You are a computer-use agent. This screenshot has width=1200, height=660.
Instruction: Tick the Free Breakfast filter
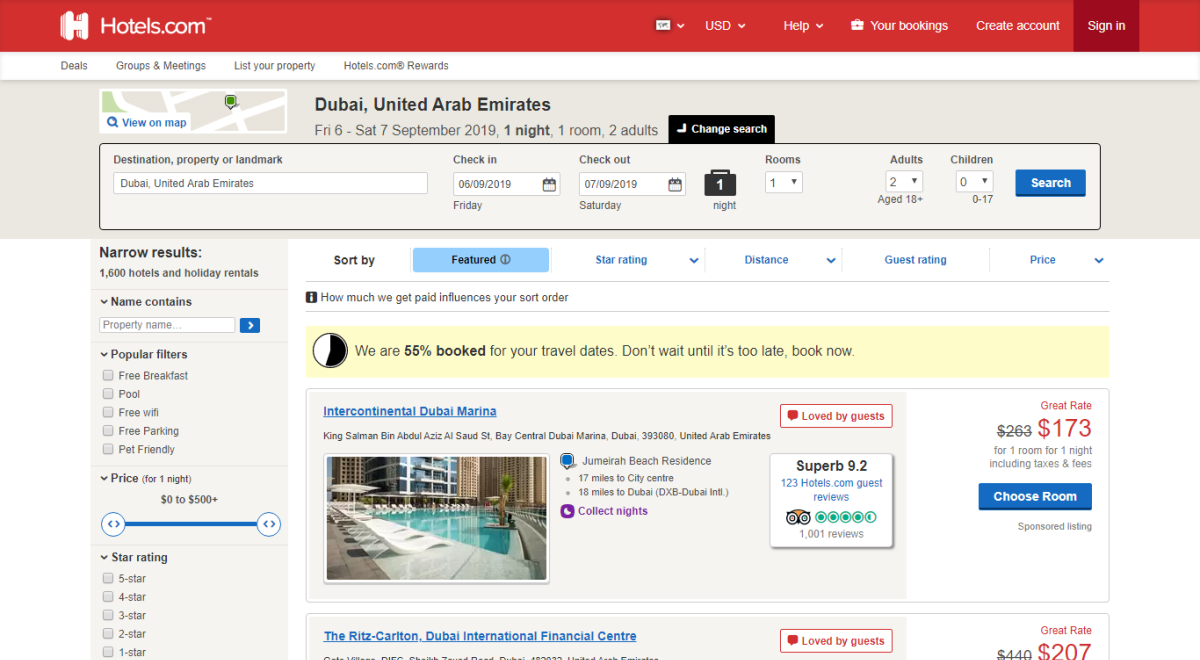(108, 376)
